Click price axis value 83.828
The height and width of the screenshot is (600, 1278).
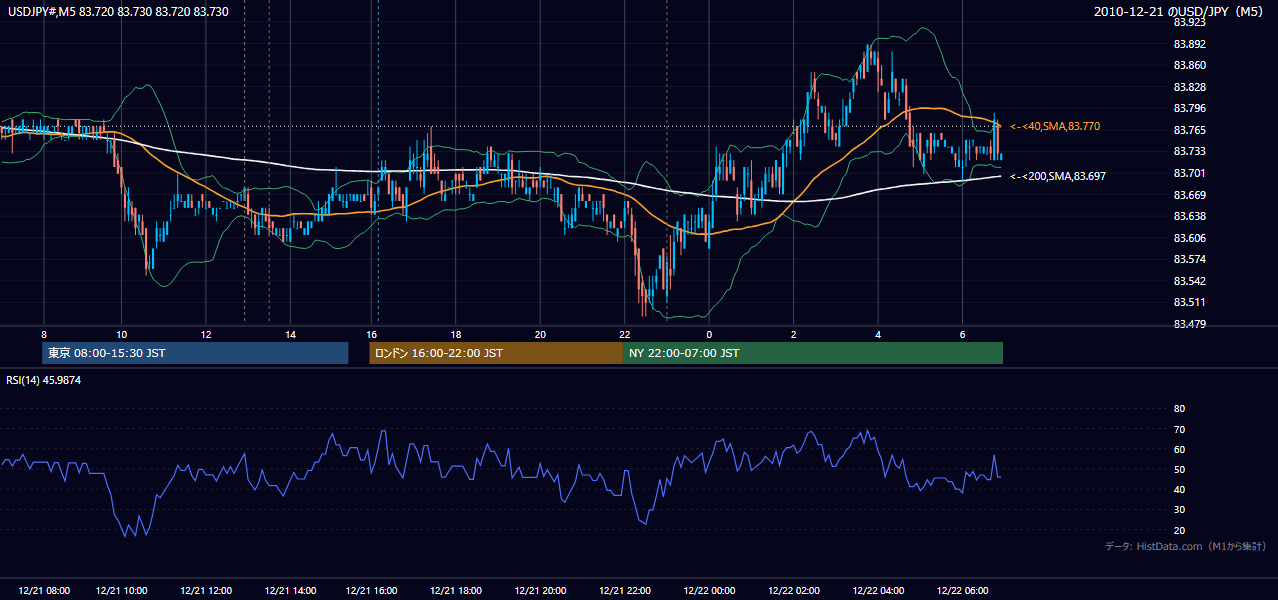1190,87
